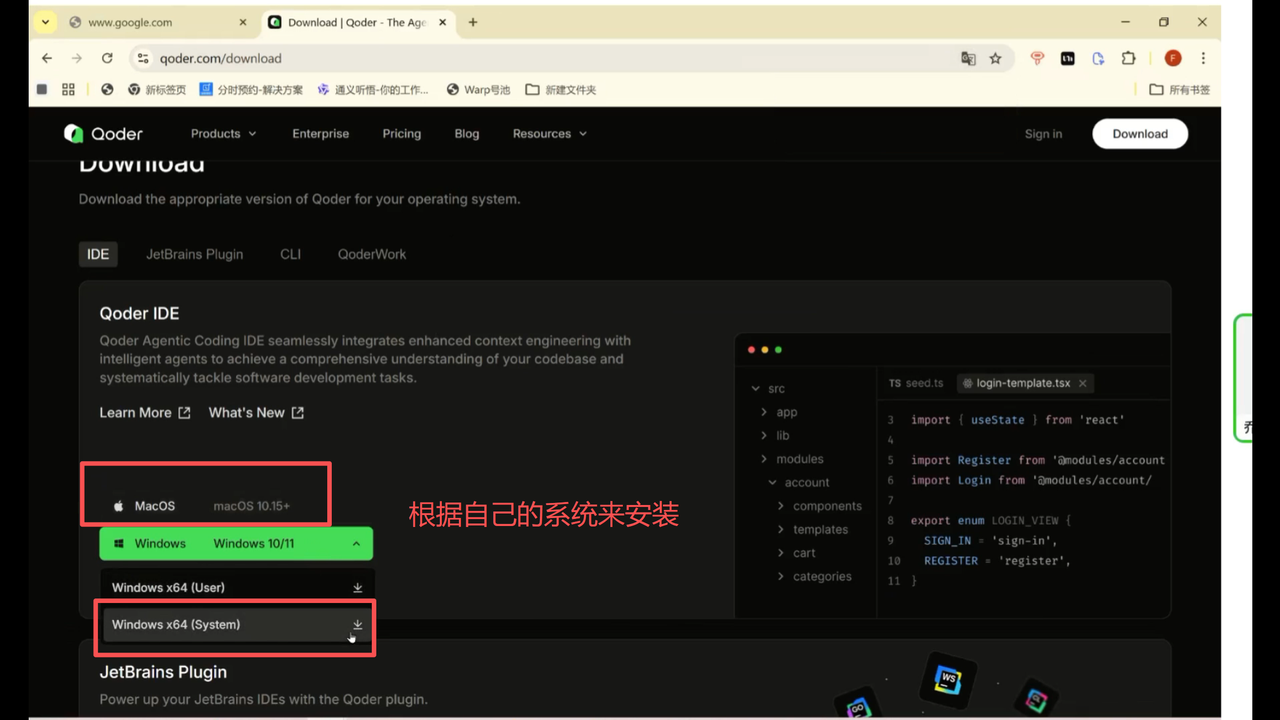This screenshot has width=1280, height=720.
Task: Switch to the CLI tab
Action: [x=291, y=254]
